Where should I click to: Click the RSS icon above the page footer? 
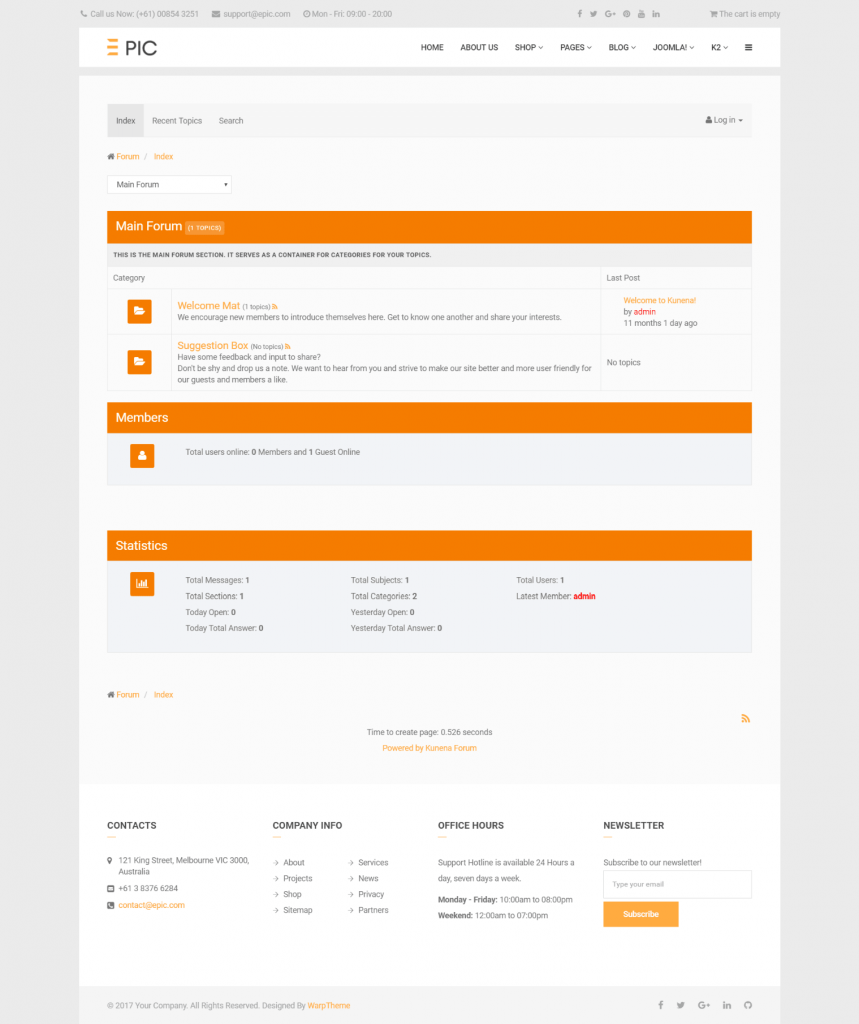745,718
